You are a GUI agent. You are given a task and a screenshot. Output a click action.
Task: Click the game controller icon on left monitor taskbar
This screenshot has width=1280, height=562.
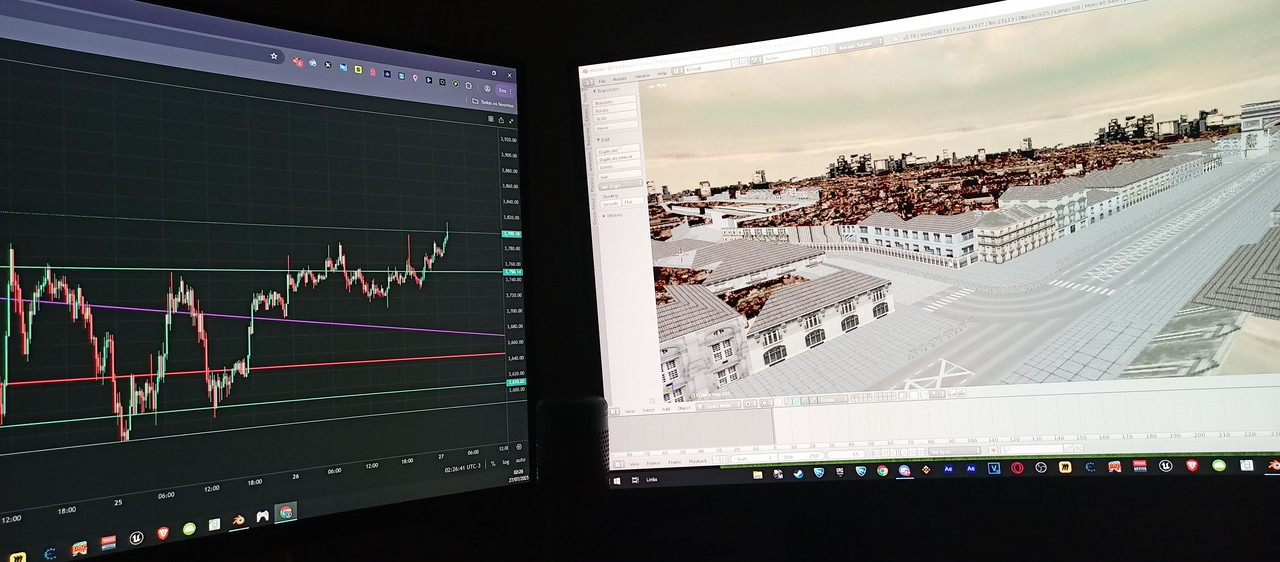[x=263, y=516]
